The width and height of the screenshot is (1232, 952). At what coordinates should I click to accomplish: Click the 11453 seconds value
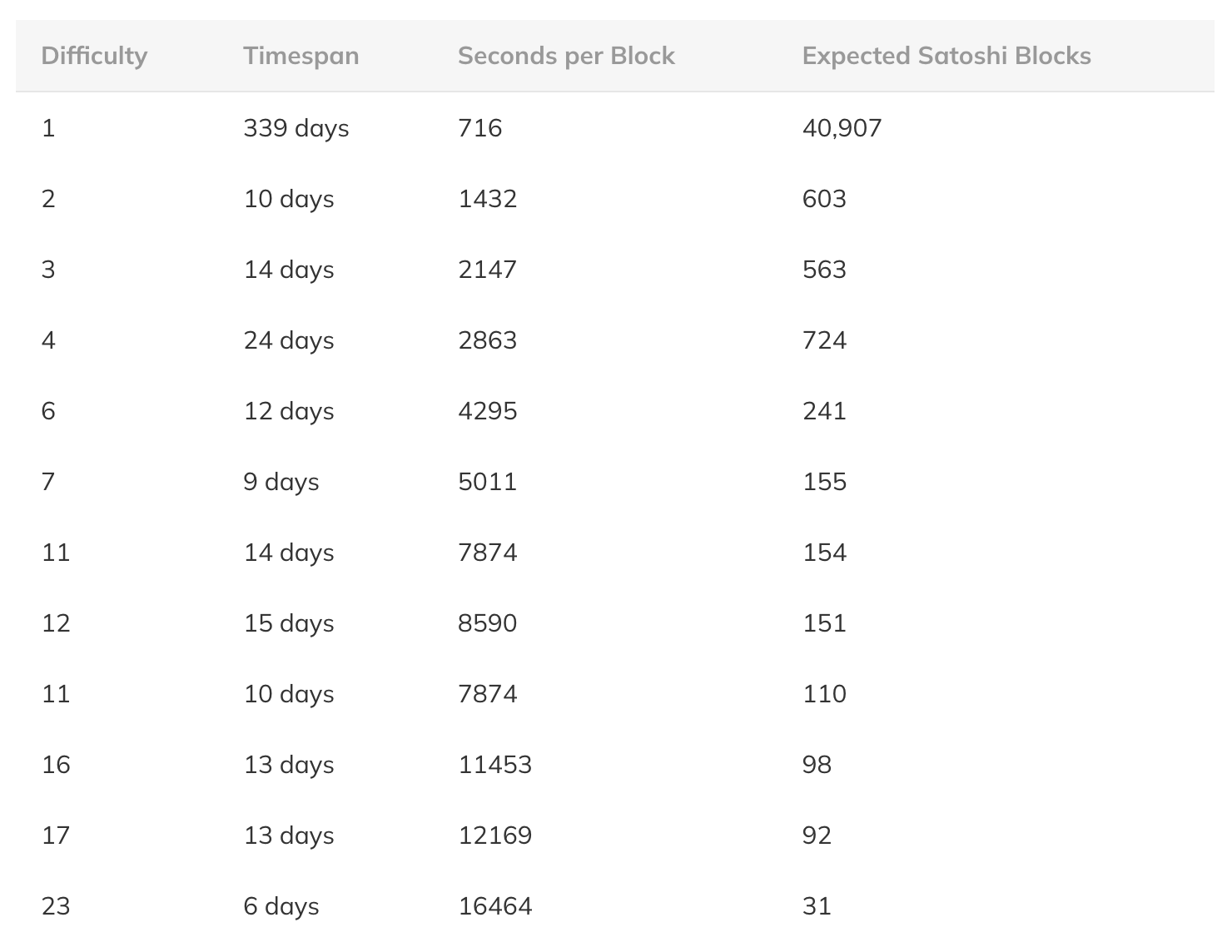[494, 765]
